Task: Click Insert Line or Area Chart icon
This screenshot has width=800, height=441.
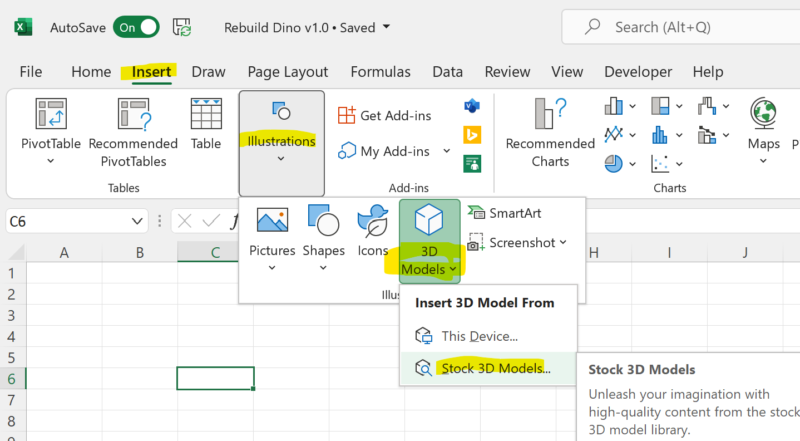Action: pos(613,135)
